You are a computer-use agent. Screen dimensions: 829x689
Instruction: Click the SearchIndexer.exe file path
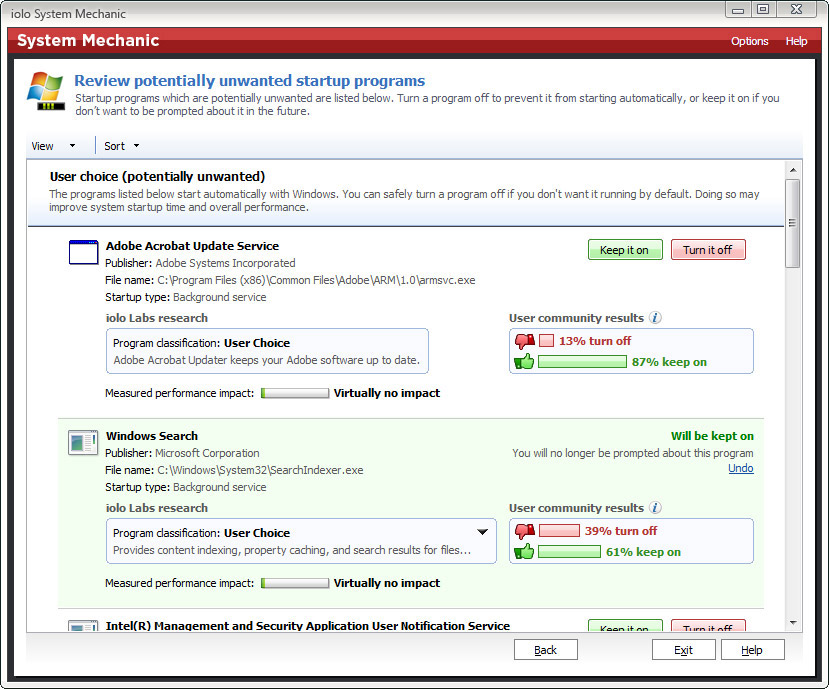[x=260, y=470]
